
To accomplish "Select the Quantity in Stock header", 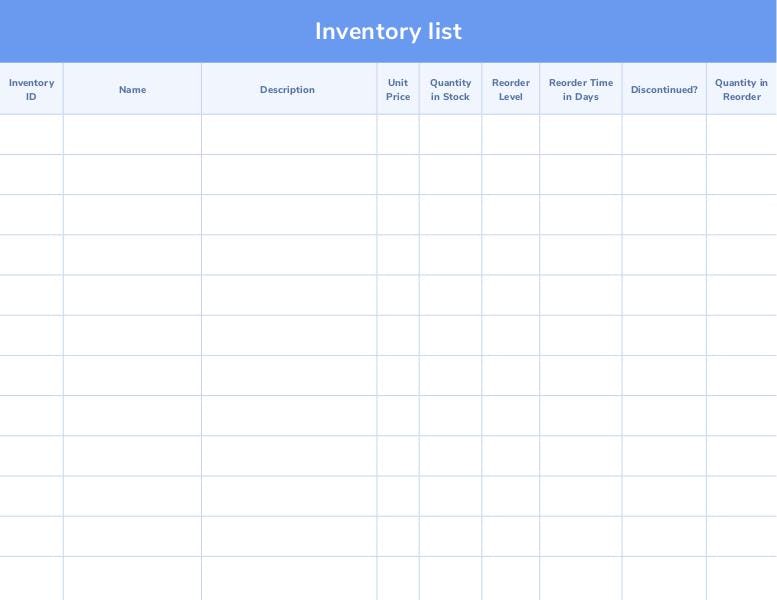I will [450, 90].
